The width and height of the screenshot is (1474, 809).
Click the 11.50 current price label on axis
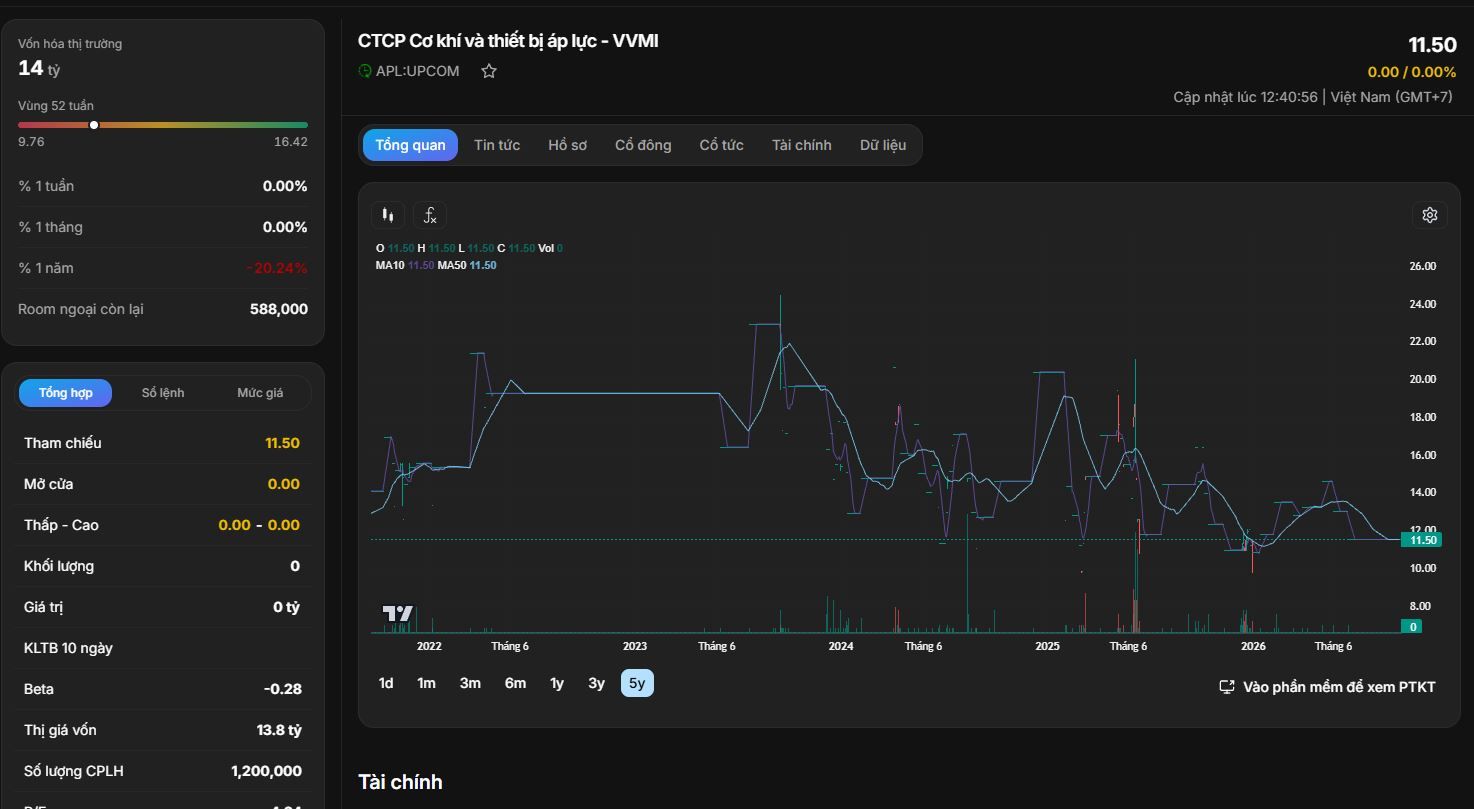tap(1421, 540)
